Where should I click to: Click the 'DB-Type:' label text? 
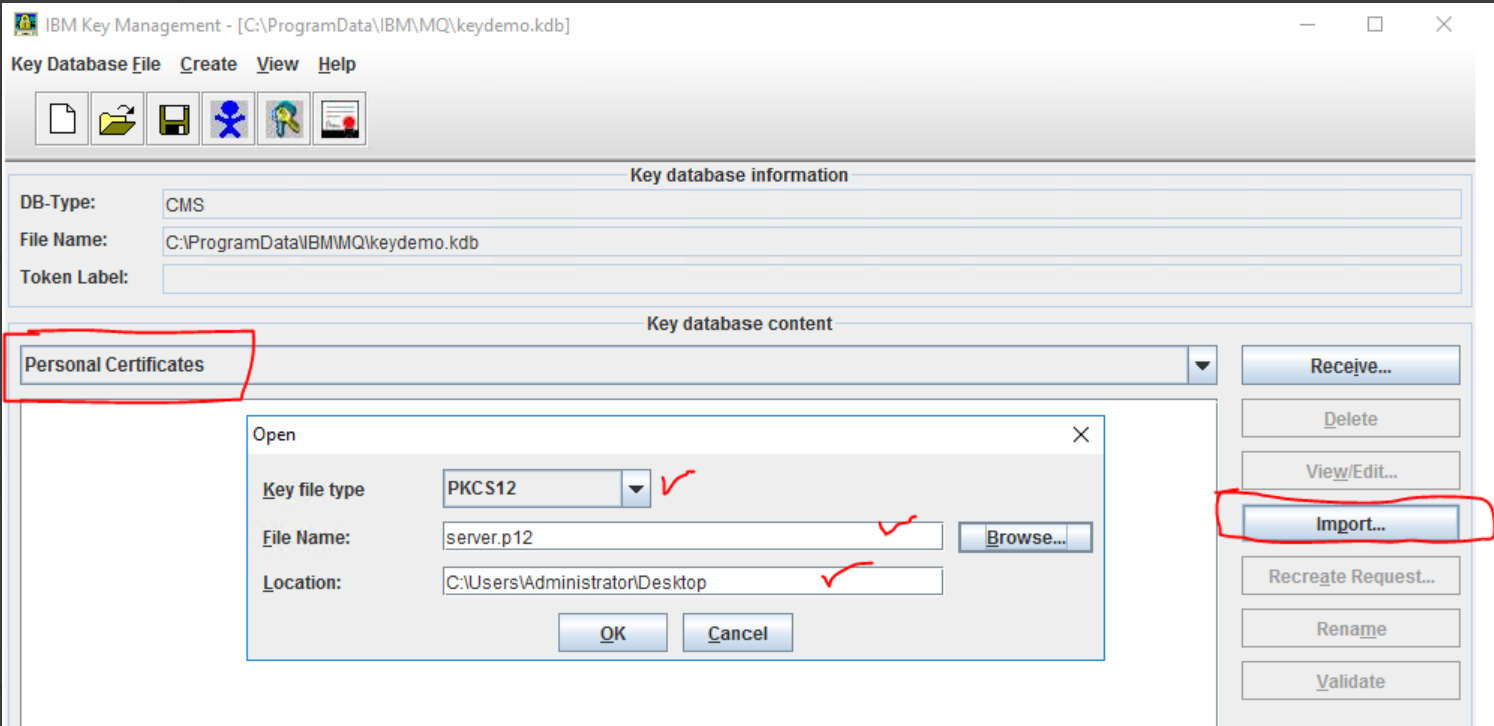57,202
